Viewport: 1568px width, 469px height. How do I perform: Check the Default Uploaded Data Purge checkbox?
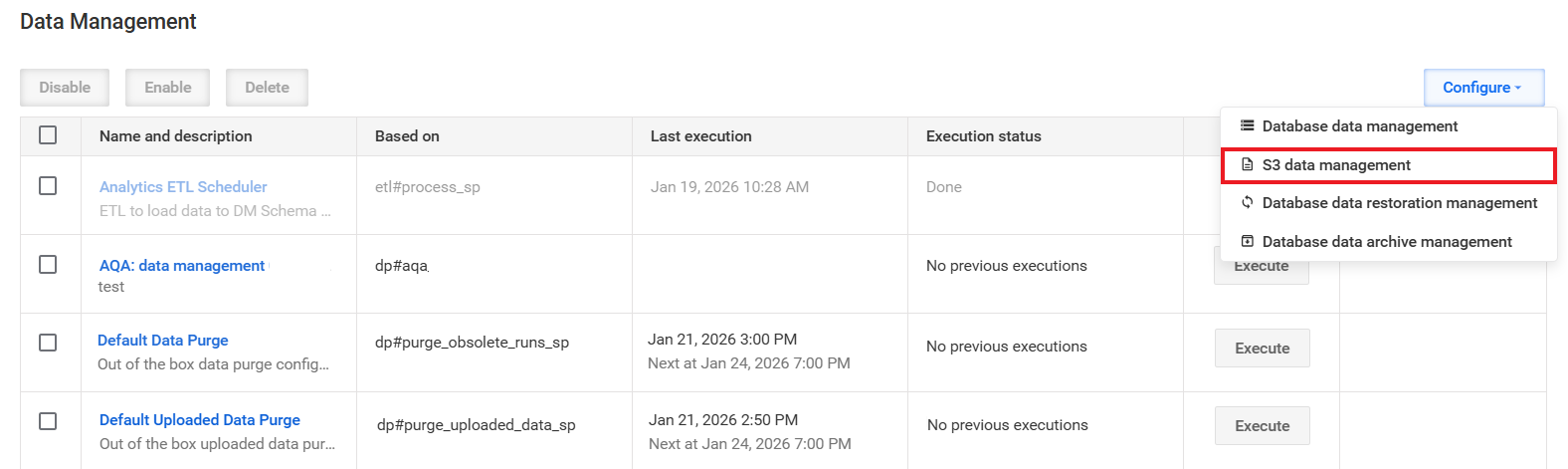(x=48, y=421)
